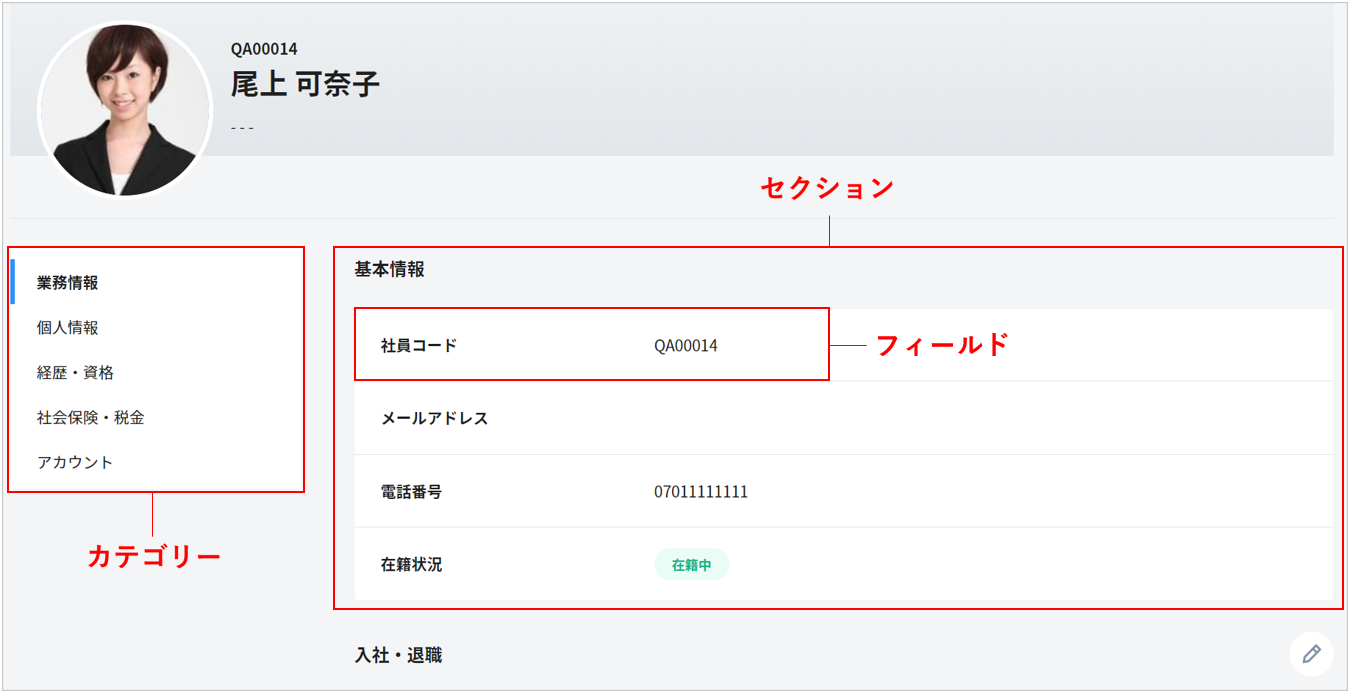Click the employee profile photo
This screenshot has width=1350, height=693.
pyautogui.click(x=125, y=110)
